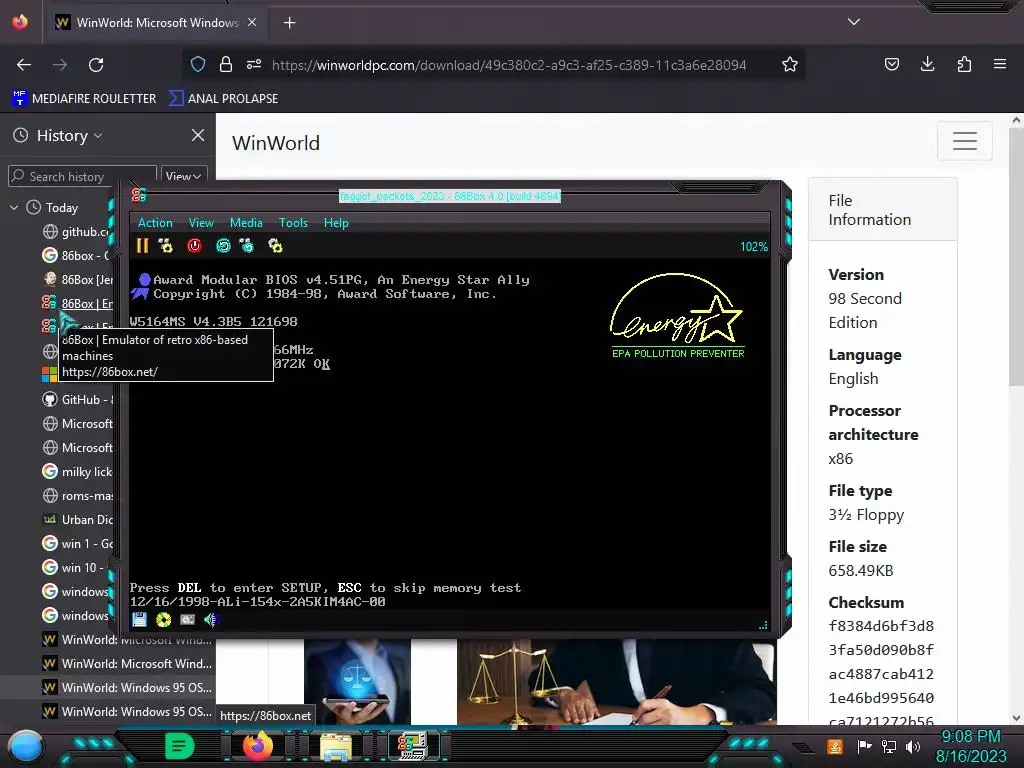Image resolution: width=1024 pixels, height=768 pixels.
Task: Click the system tray volume speaker icon
Action: pos(912,746)
